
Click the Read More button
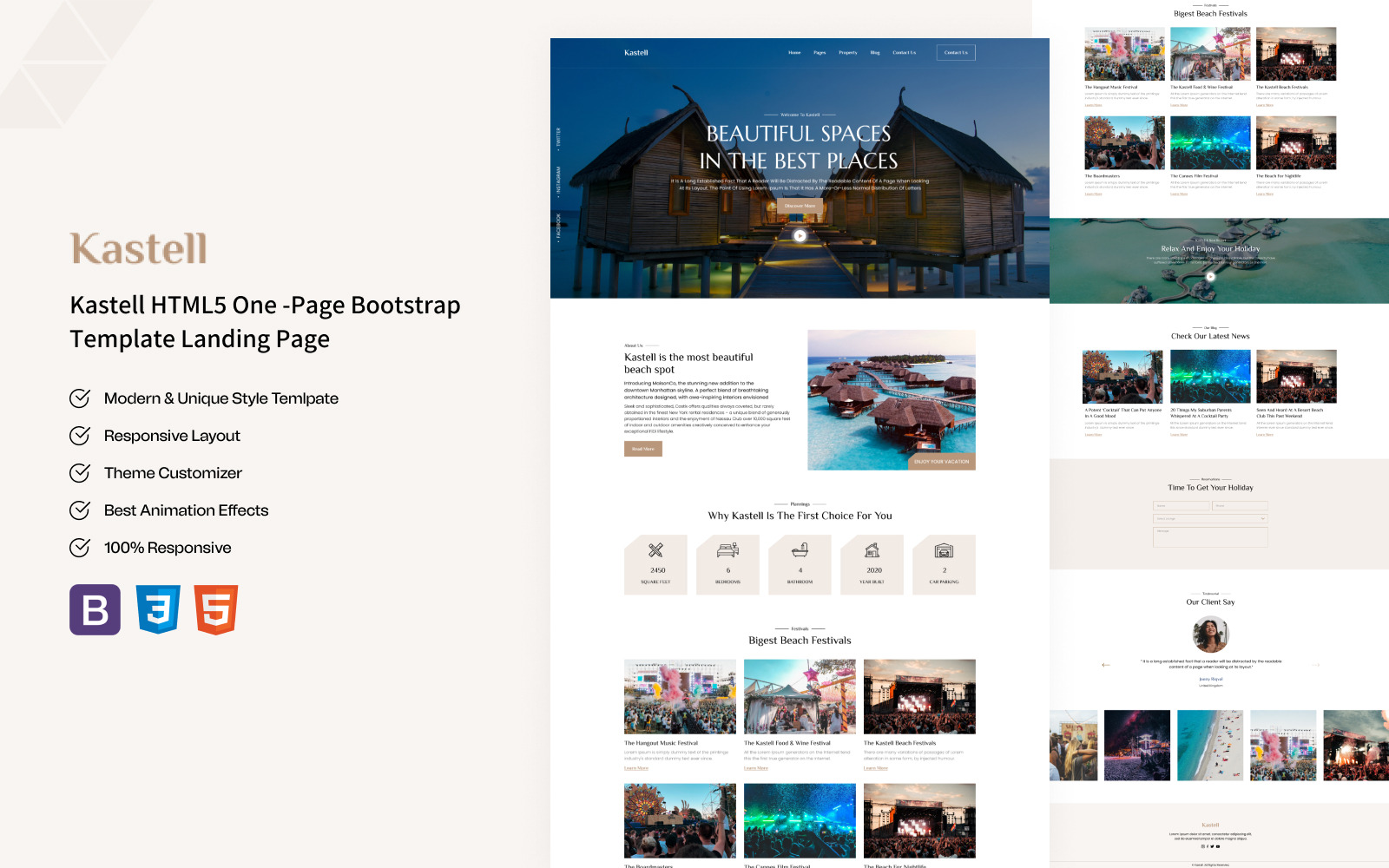[643, 449]
